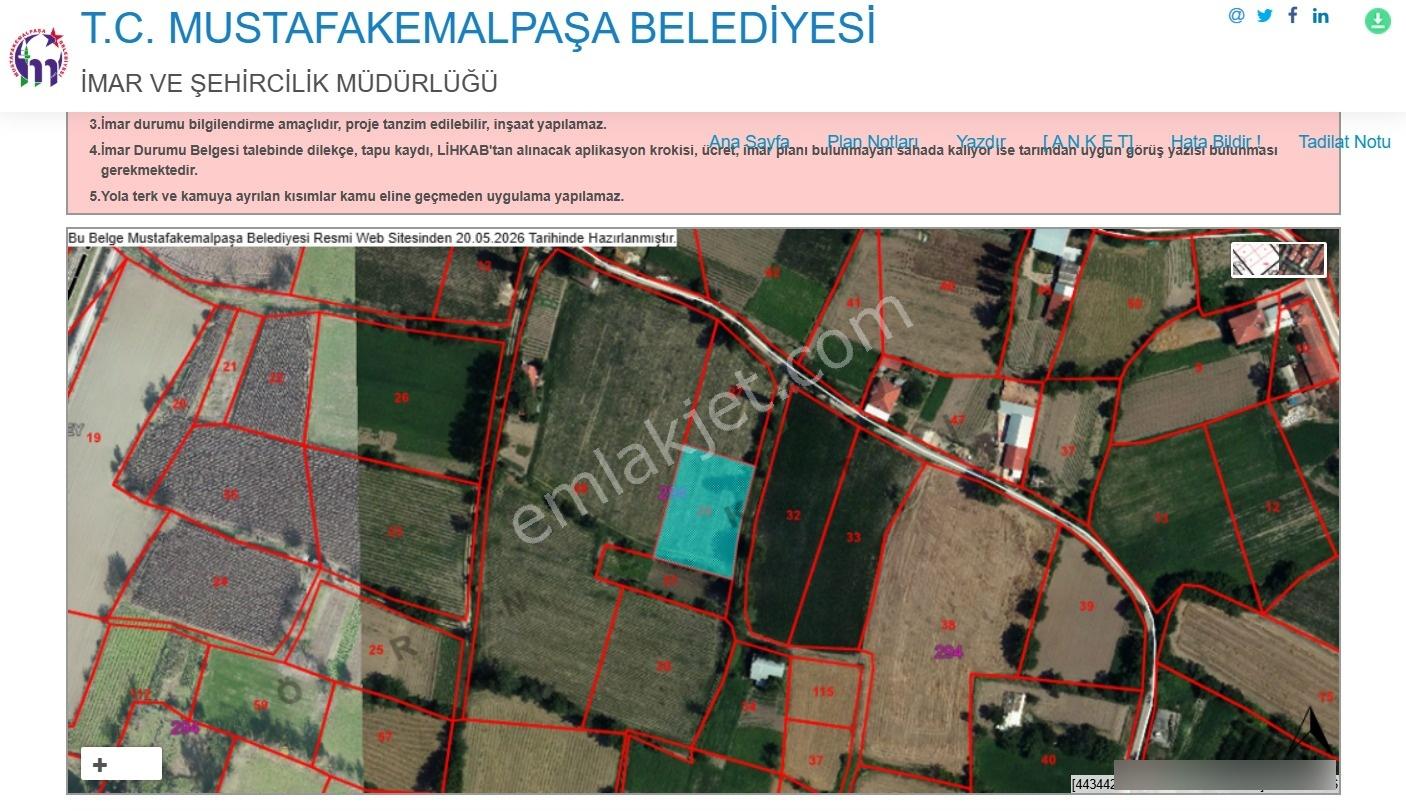Select parcel 33 on the map
The width and height of the screenshot is (1406, 811).
[853, 538]
